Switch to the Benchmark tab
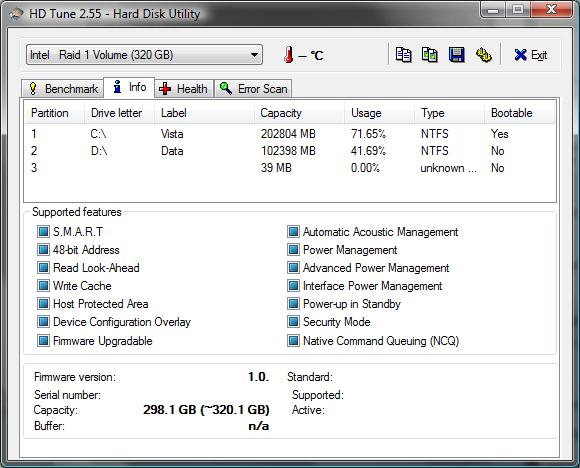This screenshot has height=468, width=580. click(x=63, y=89)
